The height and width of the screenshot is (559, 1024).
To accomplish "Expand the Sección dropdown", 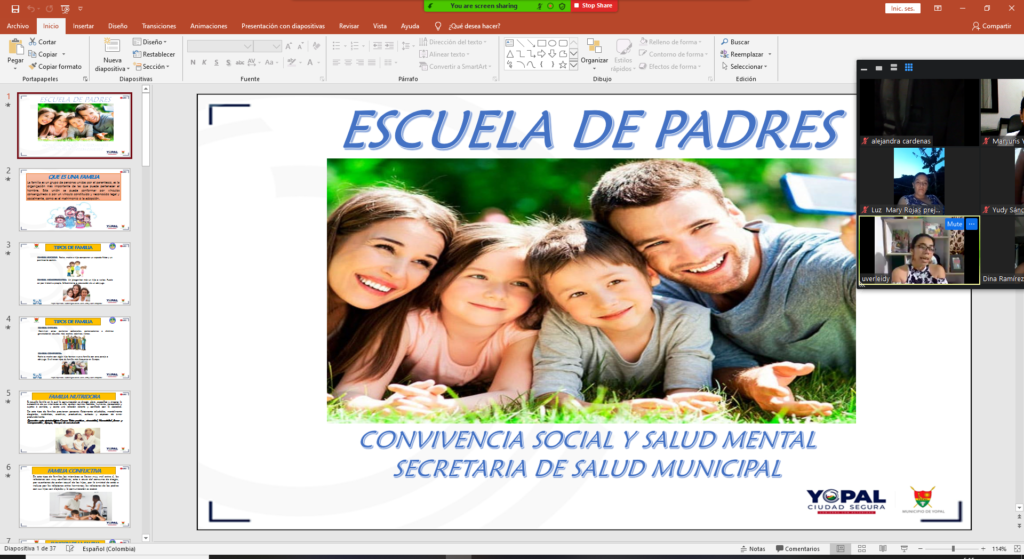I will pos(152,67).
